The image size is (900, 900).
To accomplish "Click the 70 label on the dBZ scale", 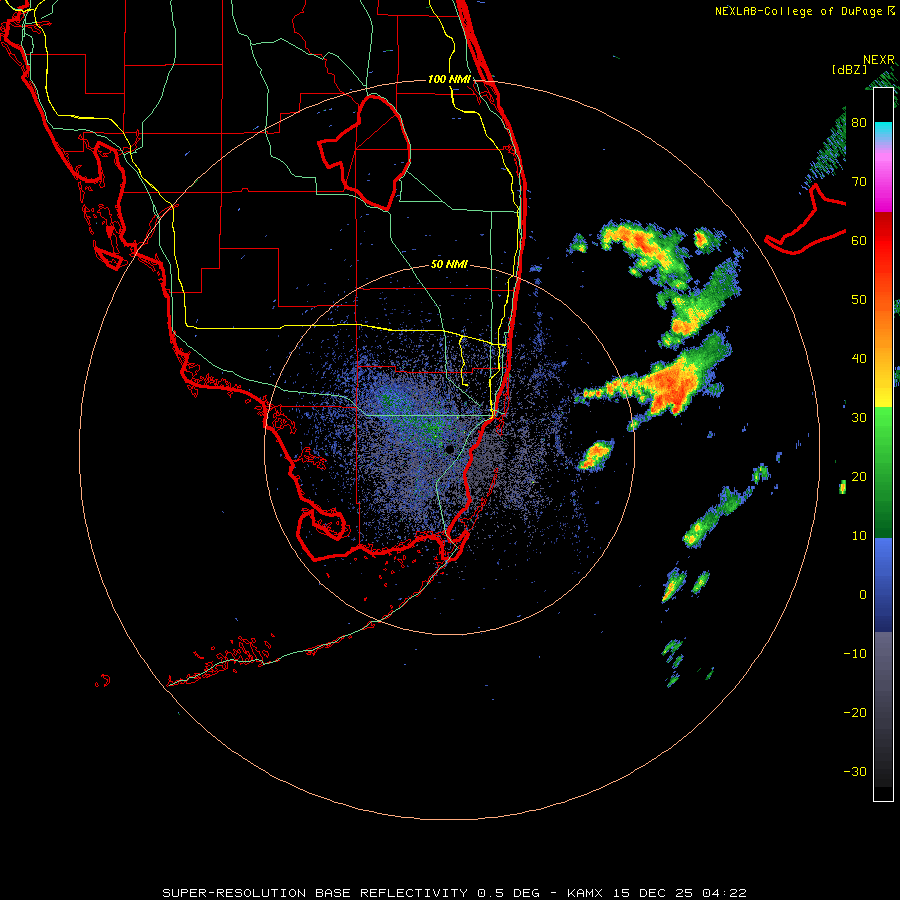I will (x=859, y=182).
